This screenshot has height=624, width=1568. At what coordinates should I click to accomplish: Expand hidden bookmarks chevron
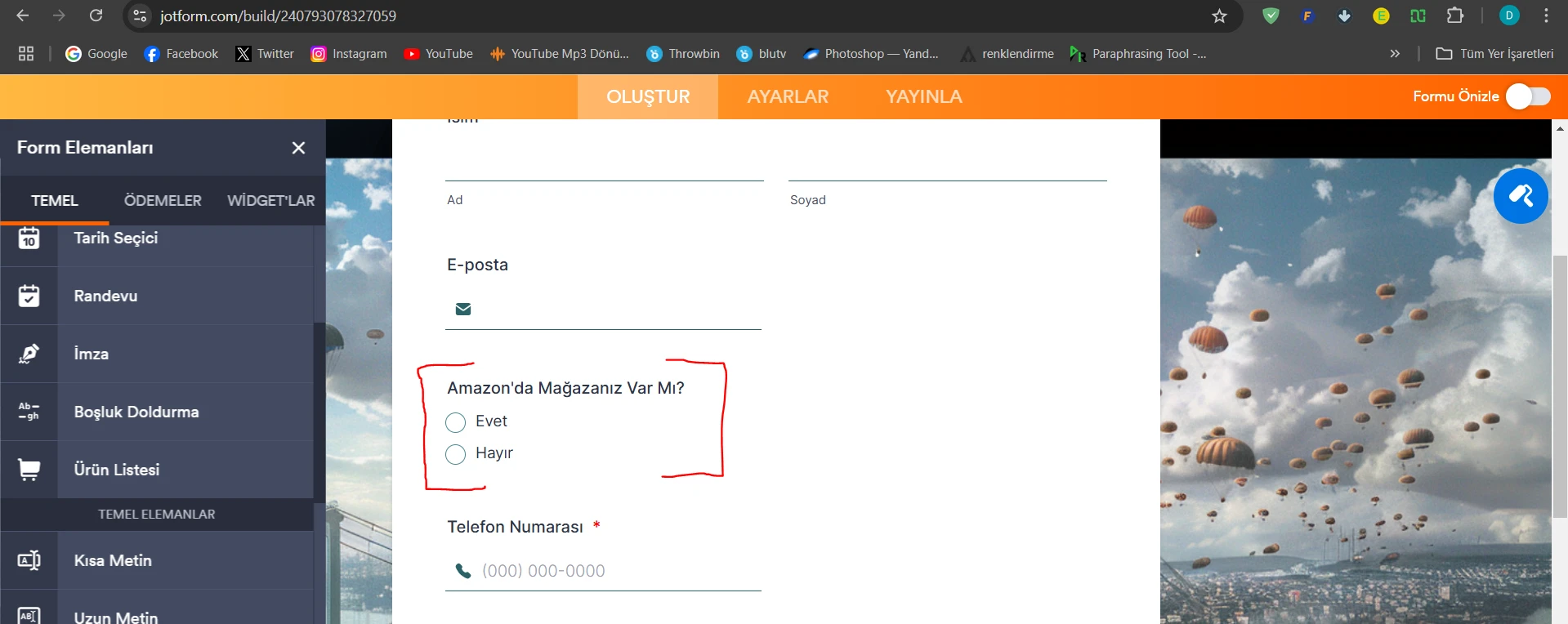tap(1395, 54)
